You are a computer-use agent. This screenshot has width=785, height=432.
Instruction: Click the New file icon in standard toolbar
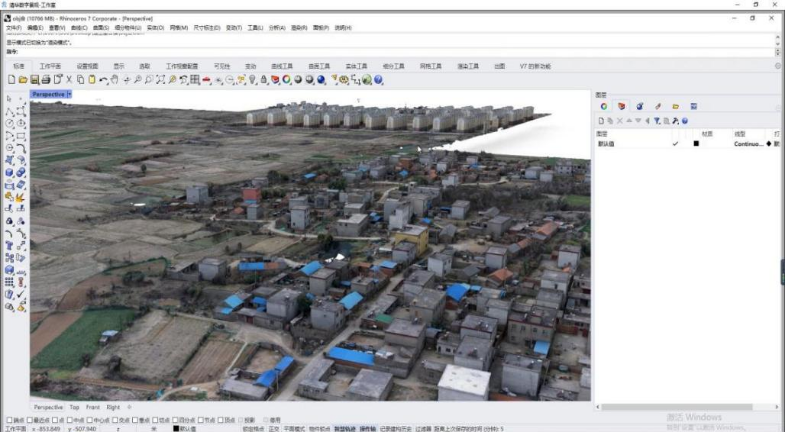tap(12, 80)
